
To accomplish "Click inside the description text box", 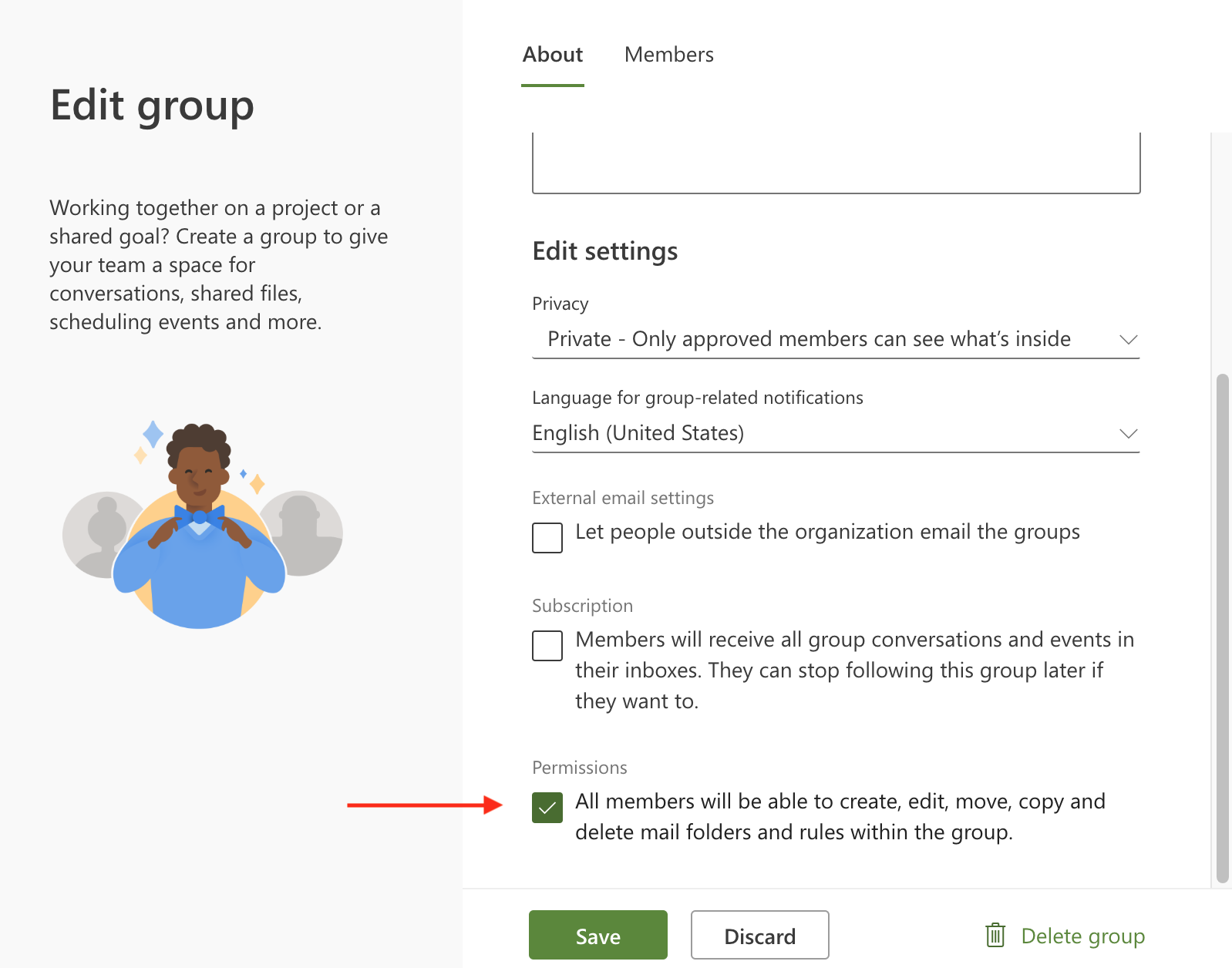I will coord(836,163).
